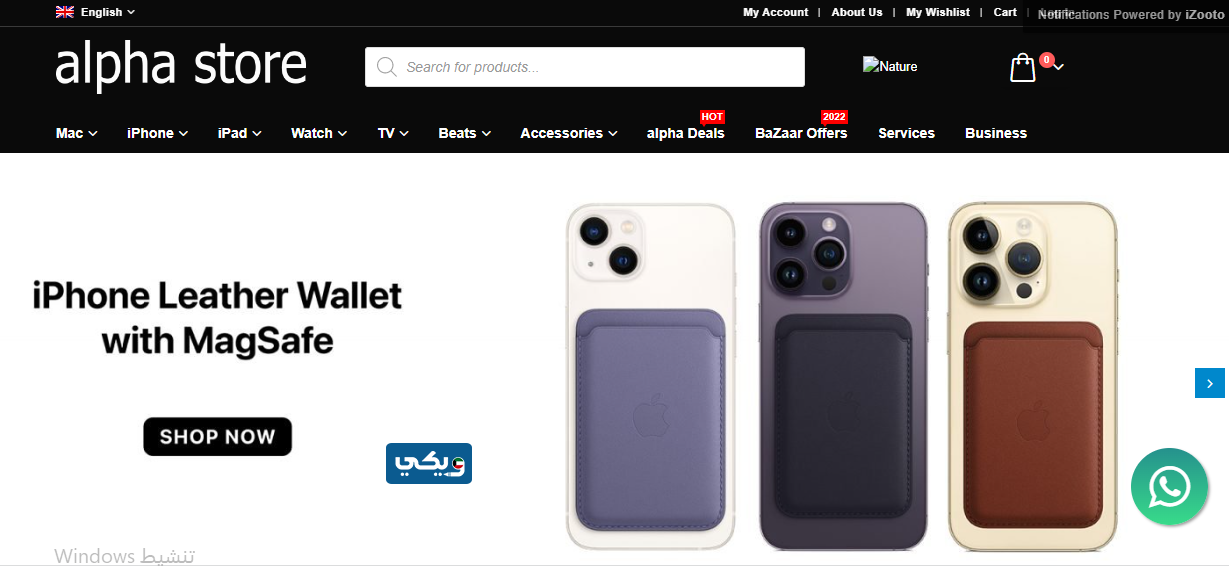
Task: Click the UK flag language icon
Action: coord(65,12)
